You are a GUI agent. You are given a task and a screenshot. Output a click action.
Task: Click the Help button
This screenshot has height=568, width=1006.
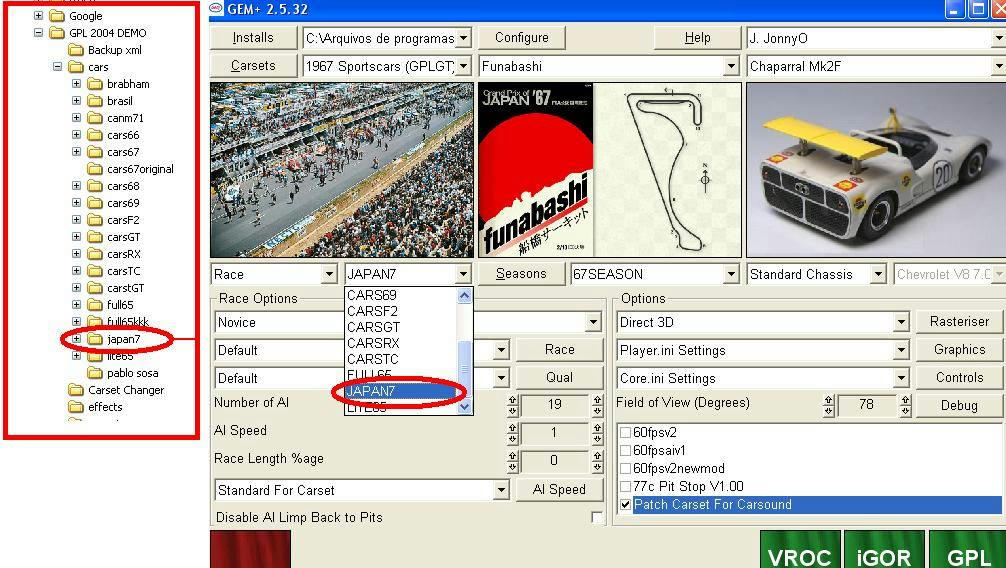click(x=697, y=38)
